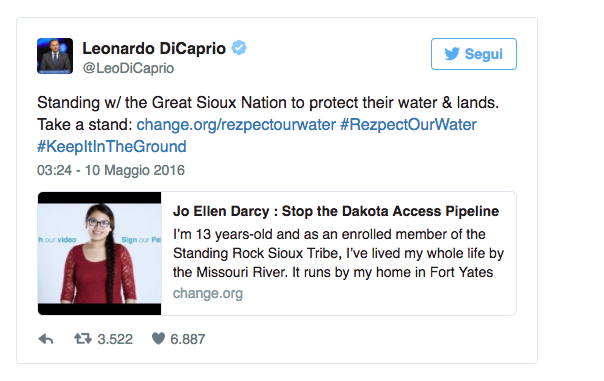Image resolution: width=604 pixels, height=381 pixels.
Task: Click the reply arrow icon
Action: click(x=46, y=339)
